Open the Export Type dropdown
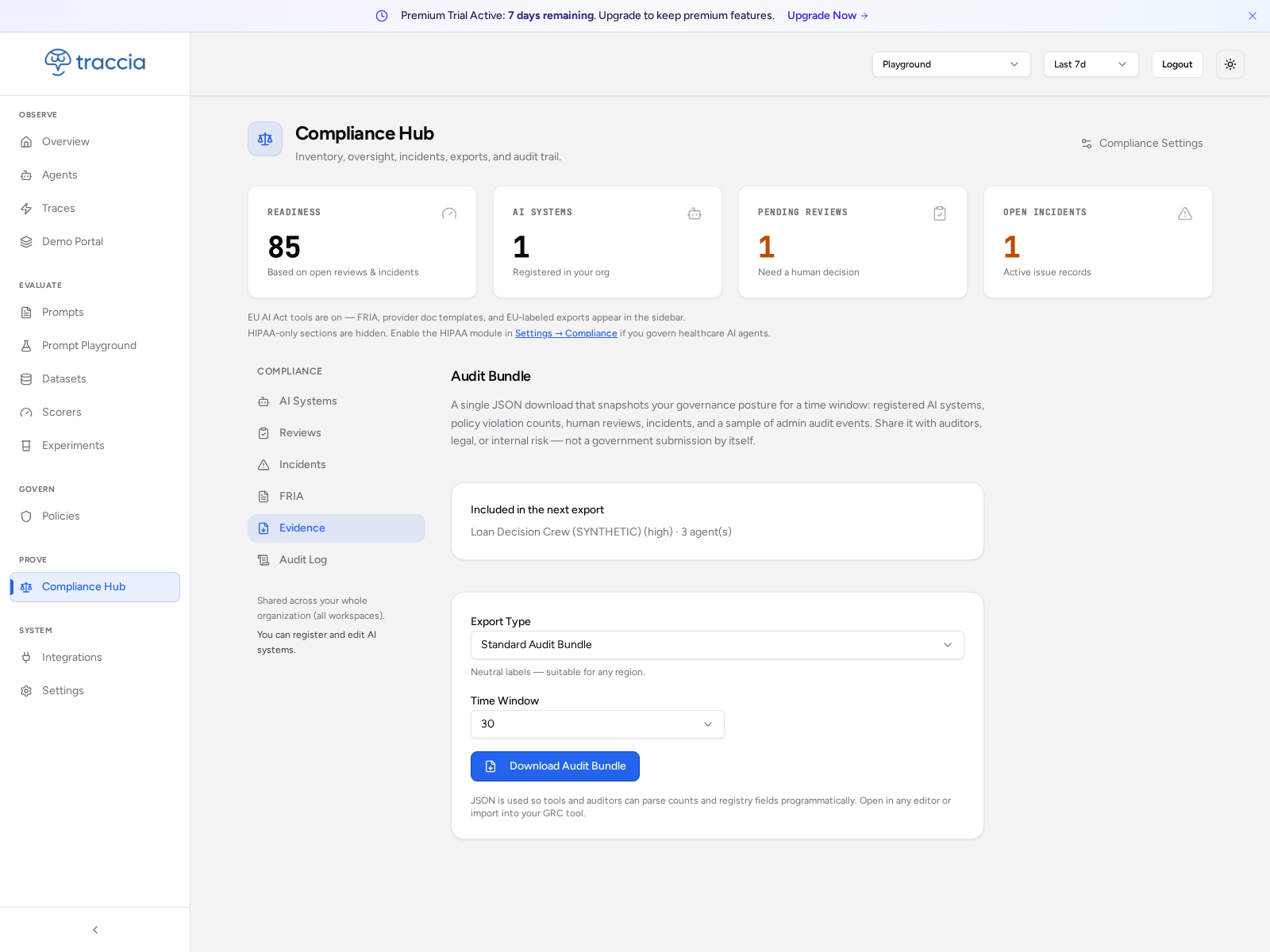Screen dimensions: 1270x952 [717, 645]
